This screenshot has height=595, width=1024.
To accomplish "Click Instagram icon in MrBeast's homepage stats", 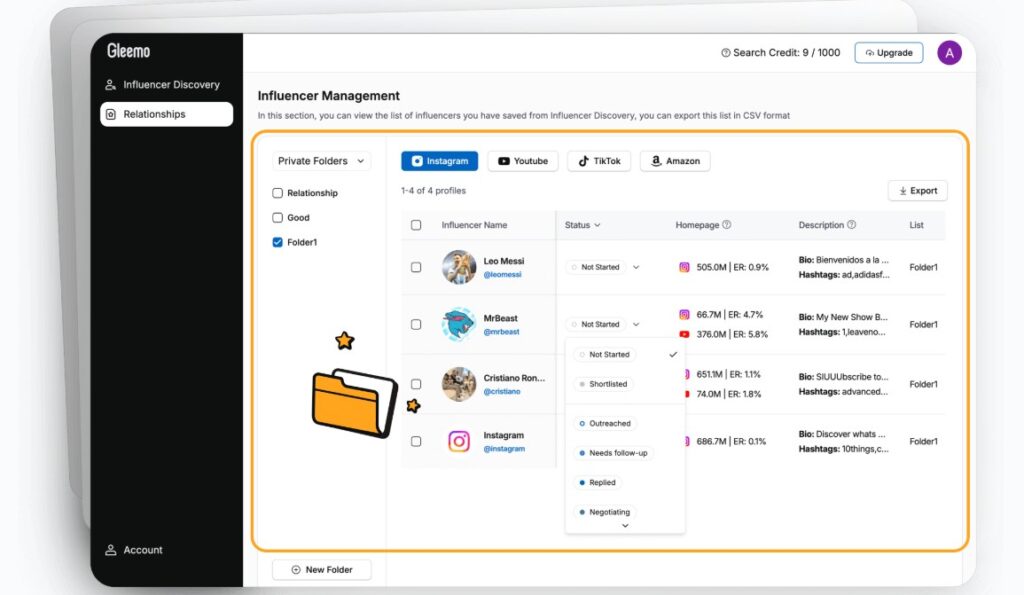I will coord(684,315).
